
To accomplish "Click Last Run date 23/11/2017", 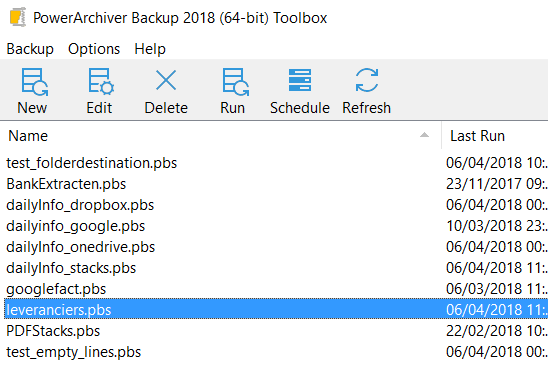I will (x=497, y=184).
